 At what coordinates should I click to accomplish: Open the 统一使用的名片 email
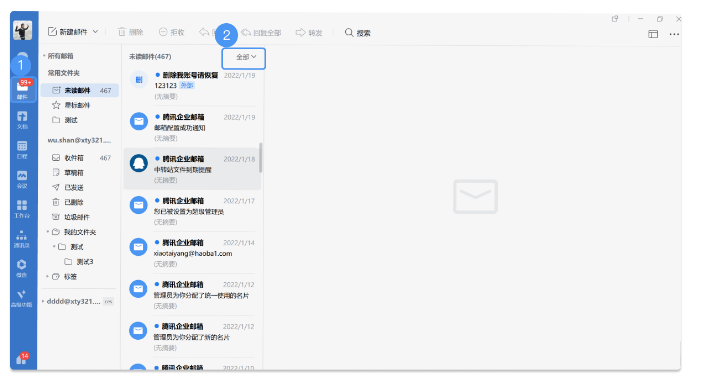[x=192, y=295]
